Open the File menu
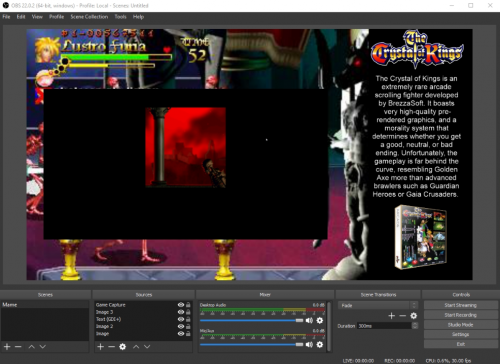This screenshot has width=500, height=364. point(6,17)
